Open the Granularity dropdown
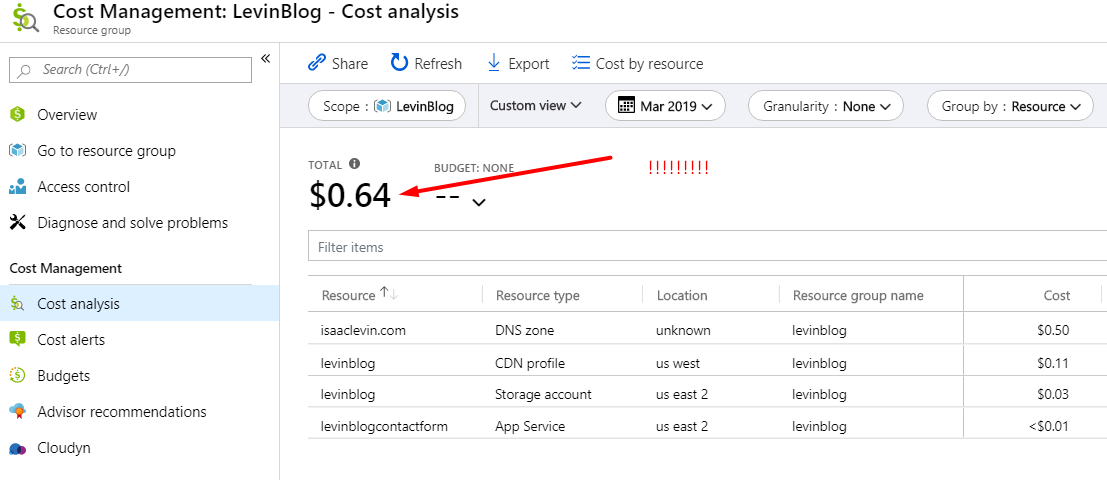The image size is (1107, 480). [x=826, y=106]
